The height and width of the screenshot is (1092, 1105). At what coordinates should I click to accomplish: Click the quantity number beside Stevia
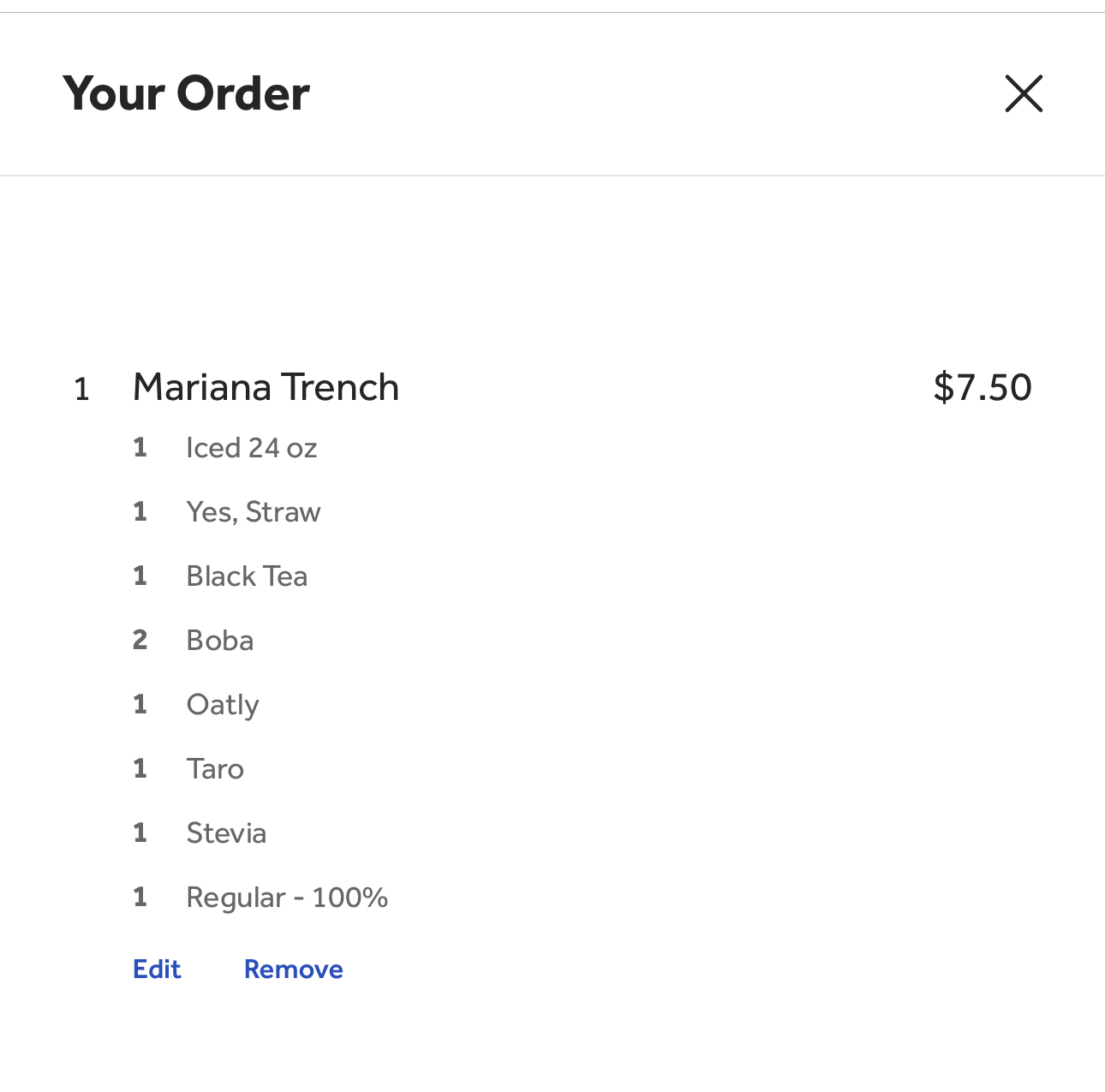tap(140, 832)
